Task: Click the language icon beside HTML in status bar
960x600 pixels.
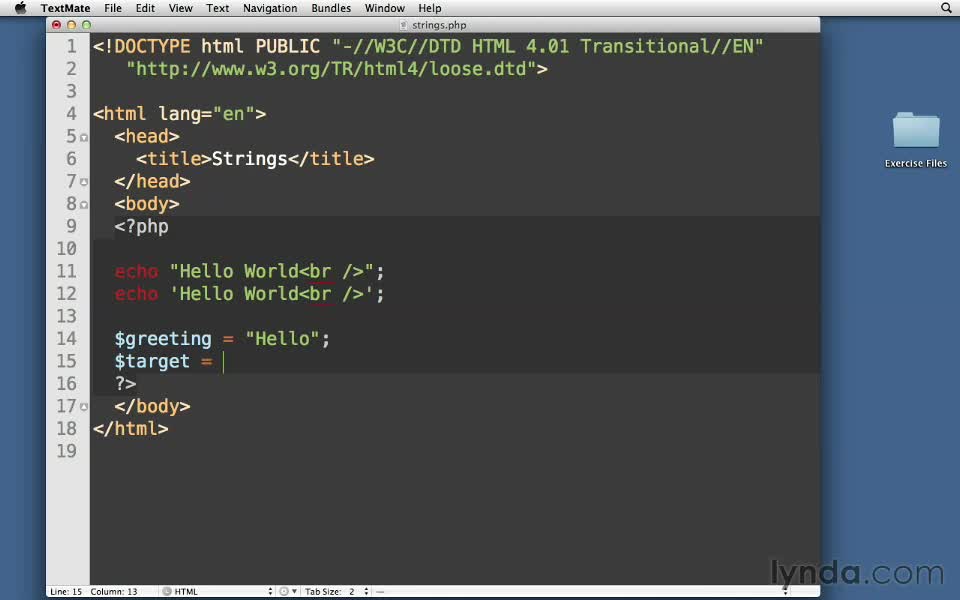Action: point(166,591)
